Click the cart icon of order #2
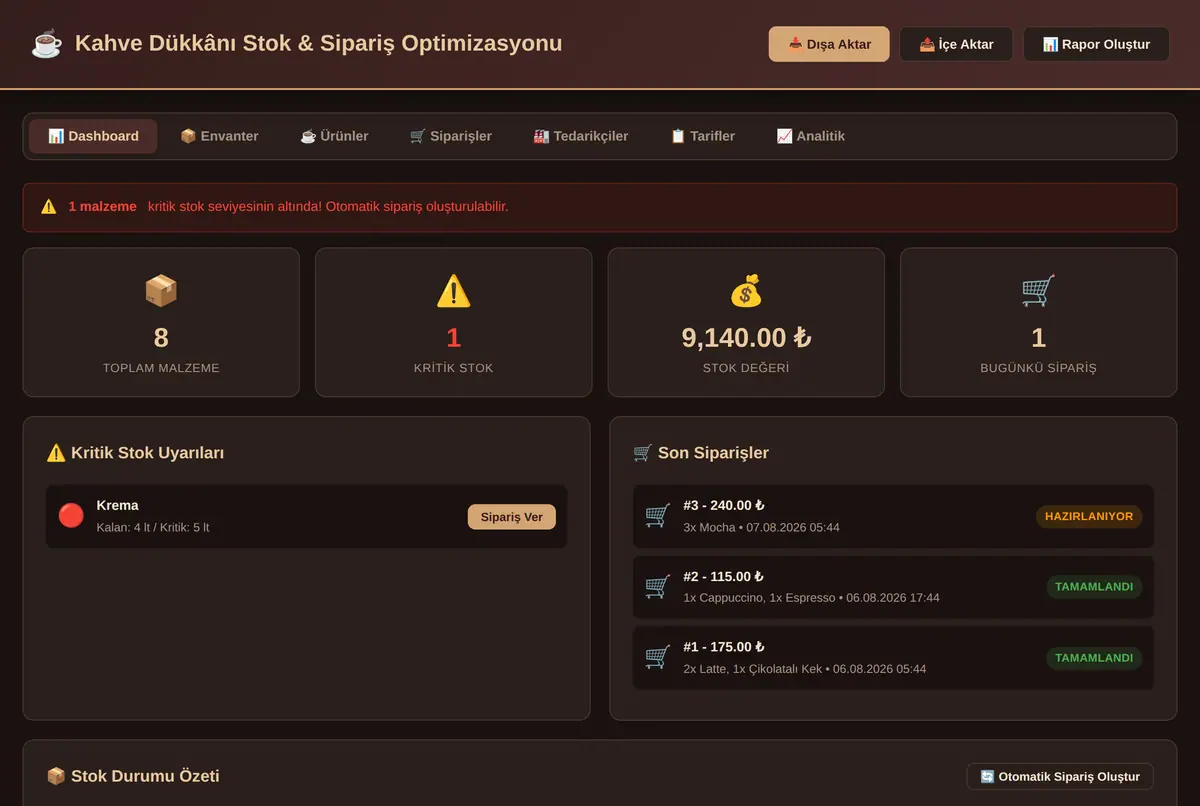1200x806 pixels. point(657,587)
